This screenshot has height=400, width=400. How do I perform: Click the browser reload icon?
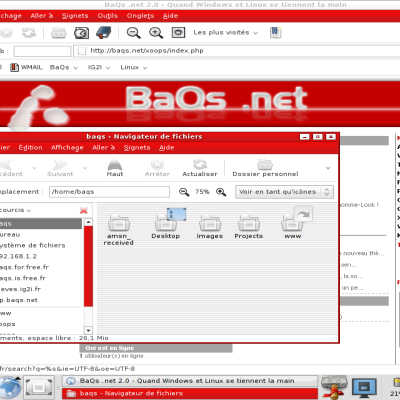click(x=29, y=33)
